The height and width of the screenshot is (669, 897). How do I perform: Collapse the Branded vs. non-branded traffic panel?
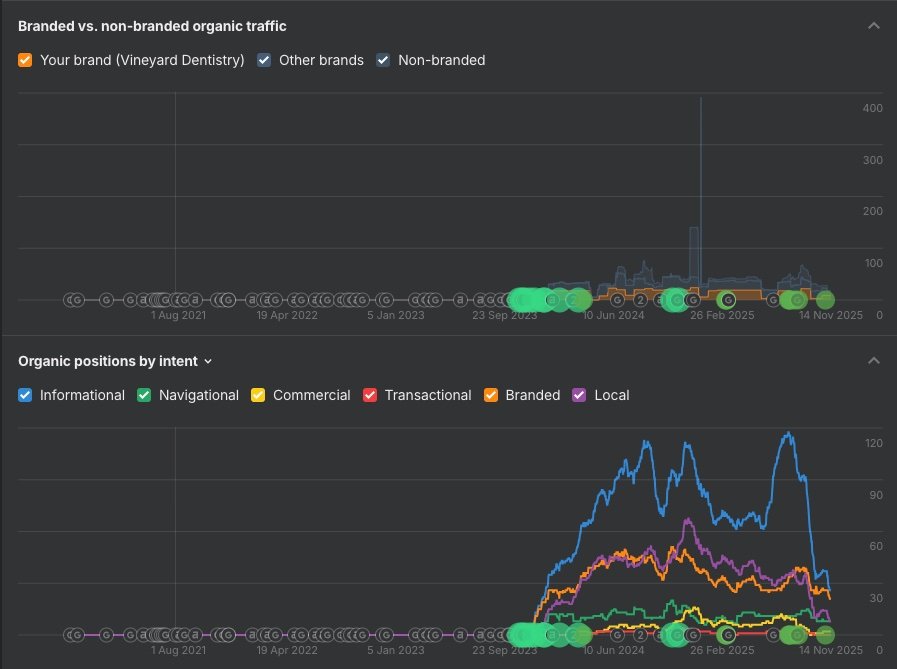coord(873,26)
